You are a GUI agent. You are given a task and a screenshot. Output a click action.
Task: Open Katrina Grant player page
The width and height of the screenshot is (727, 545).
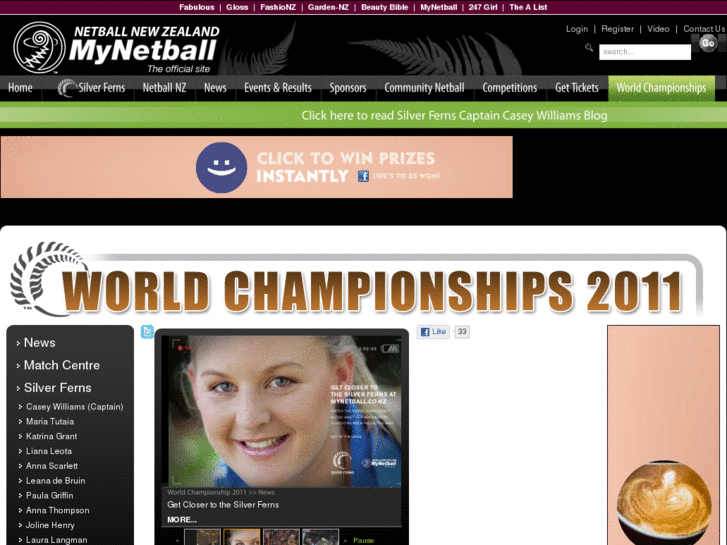(x=51, y=436)
